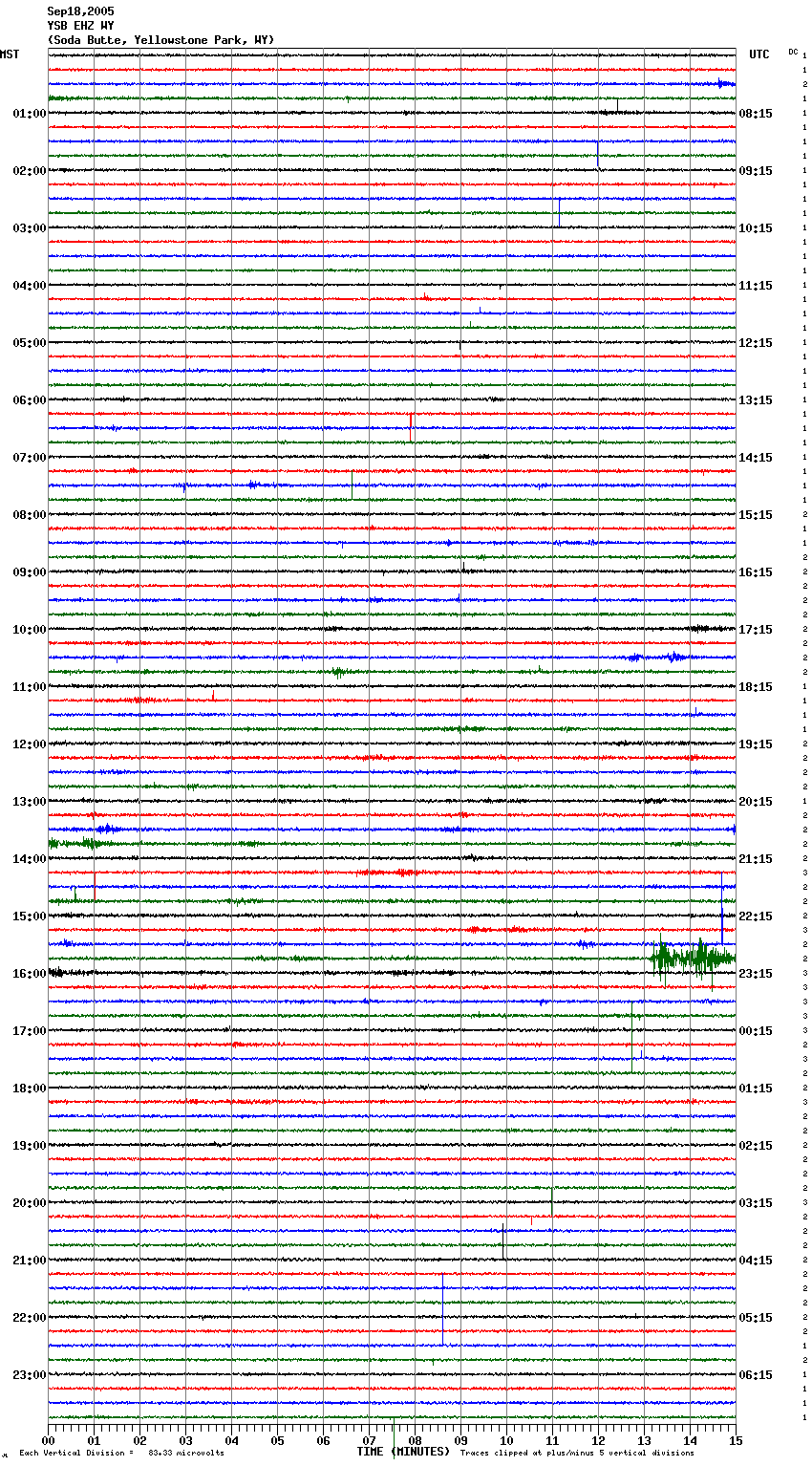Click minute tick "15" on the bottom axis

click(736, 1440)
